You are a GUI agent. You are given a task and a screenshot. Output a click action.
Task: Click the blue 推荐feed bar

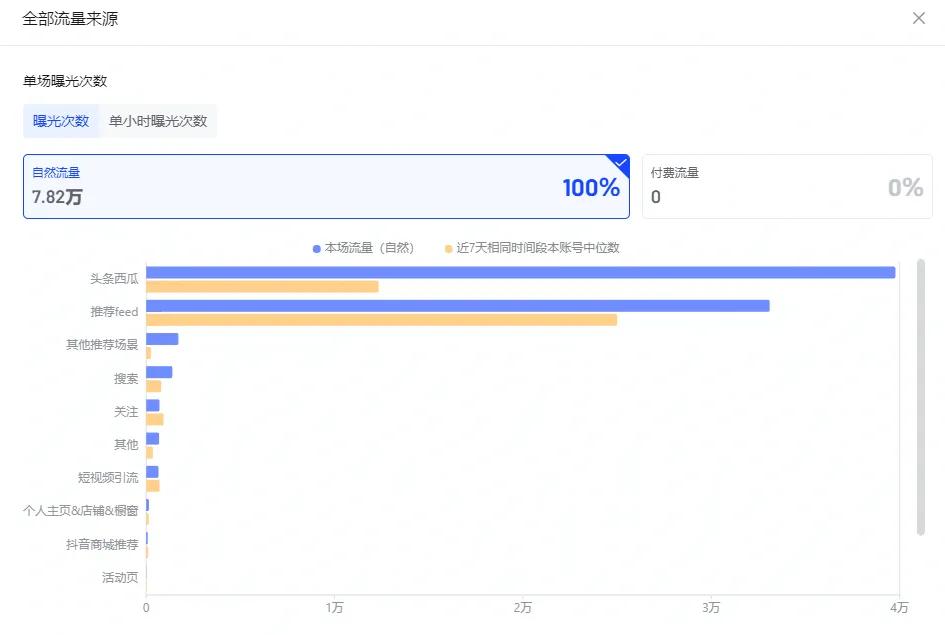pyautogui.click(x=457, y=306)
